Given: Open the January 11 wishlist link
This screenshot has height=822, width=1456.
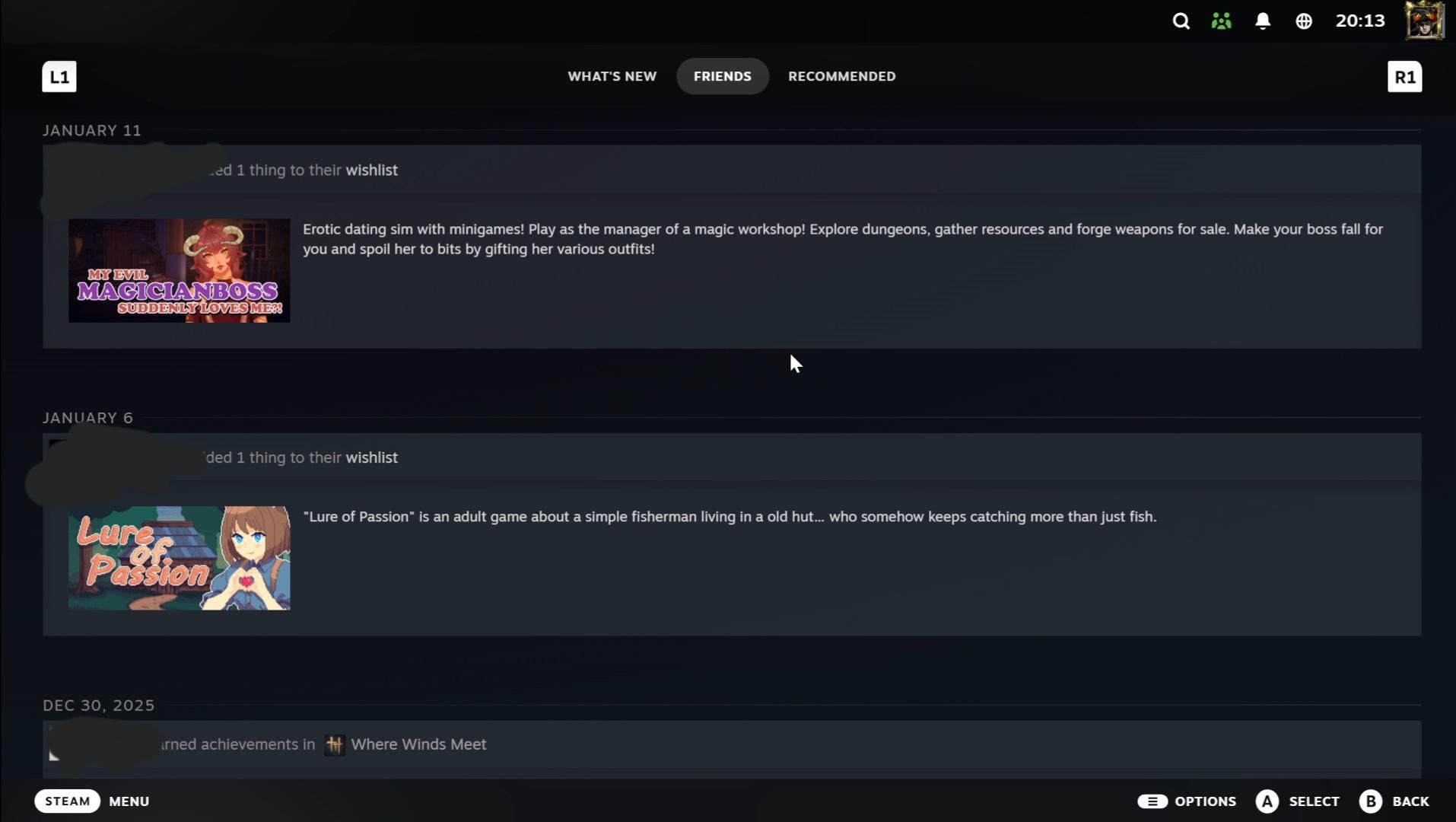Looking at the screenshot, I should (x=371, y=170).
